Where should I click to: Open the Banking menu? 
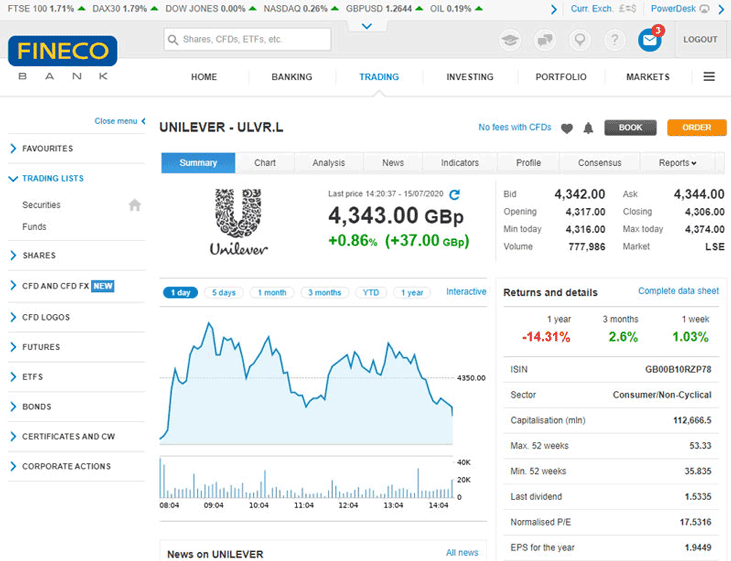point(292,77)
